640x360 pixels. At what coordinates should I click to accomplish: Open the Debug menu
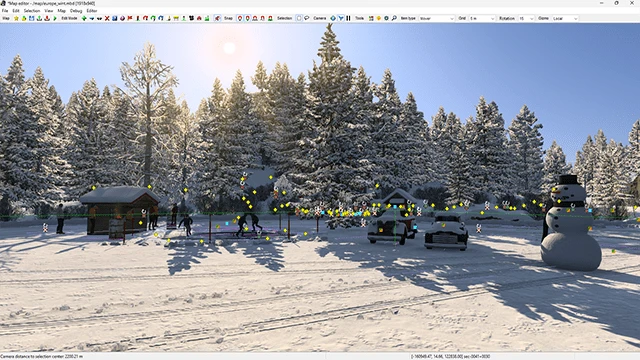coord(76,11)
